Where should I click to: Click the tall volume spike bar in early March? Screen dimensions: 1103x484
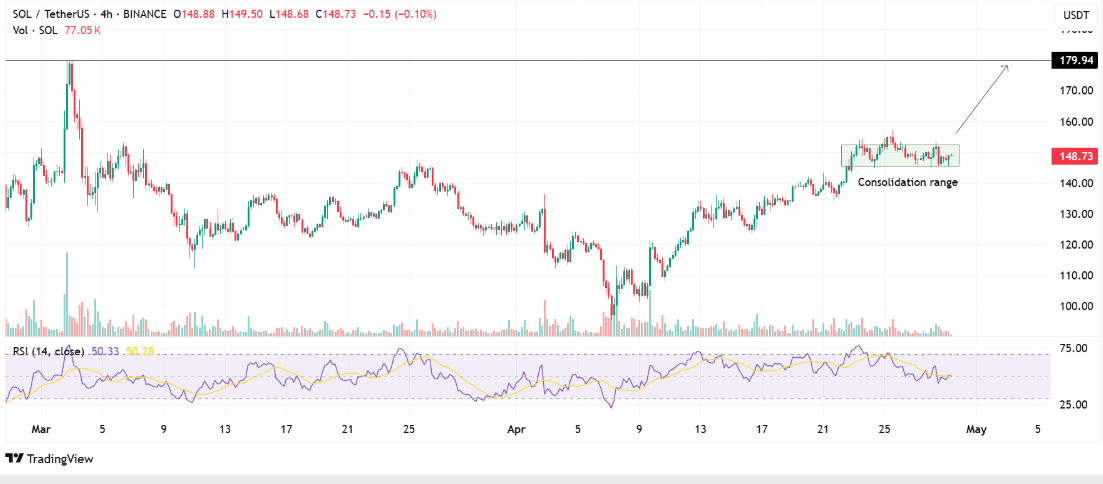pyautogui.click(x=68, y=293)
